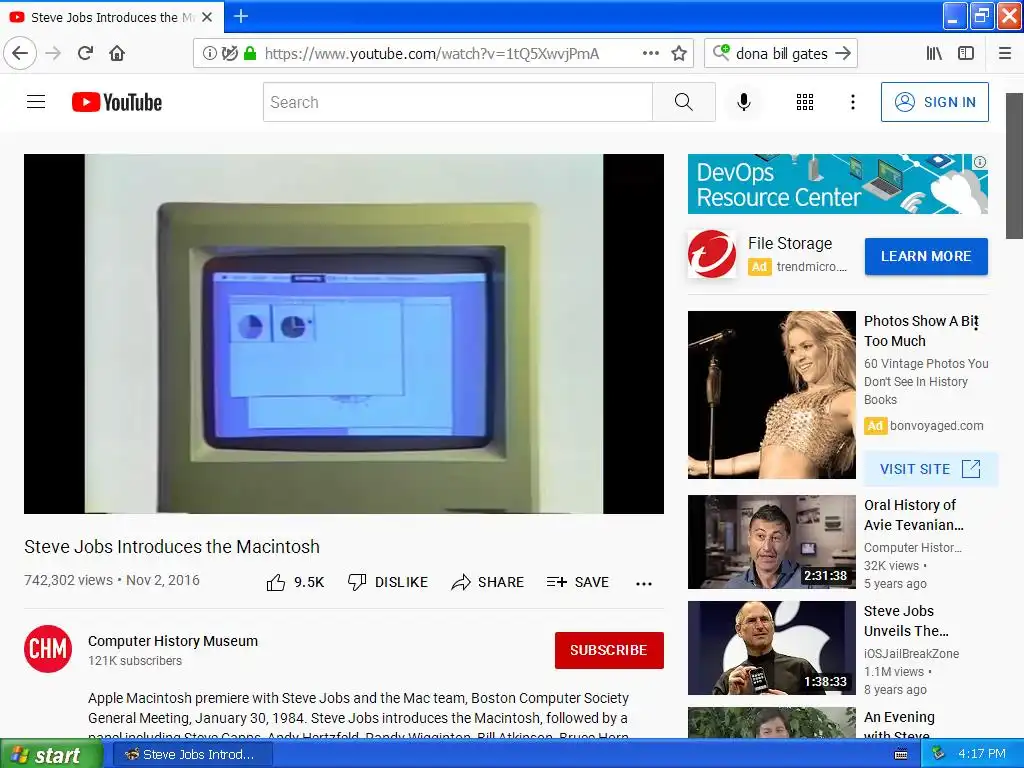Click the SHARE arrow button
1024x768 pixels.
(487, 582)
